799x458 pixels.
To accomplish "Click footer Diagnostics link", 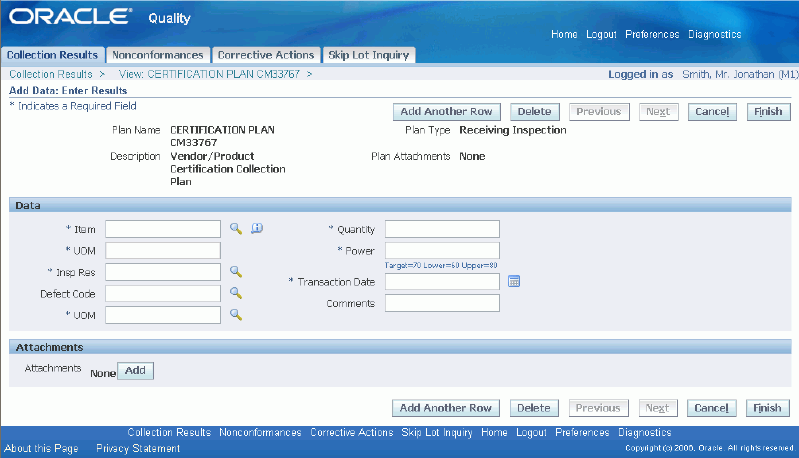I will (x=645, y=433).
